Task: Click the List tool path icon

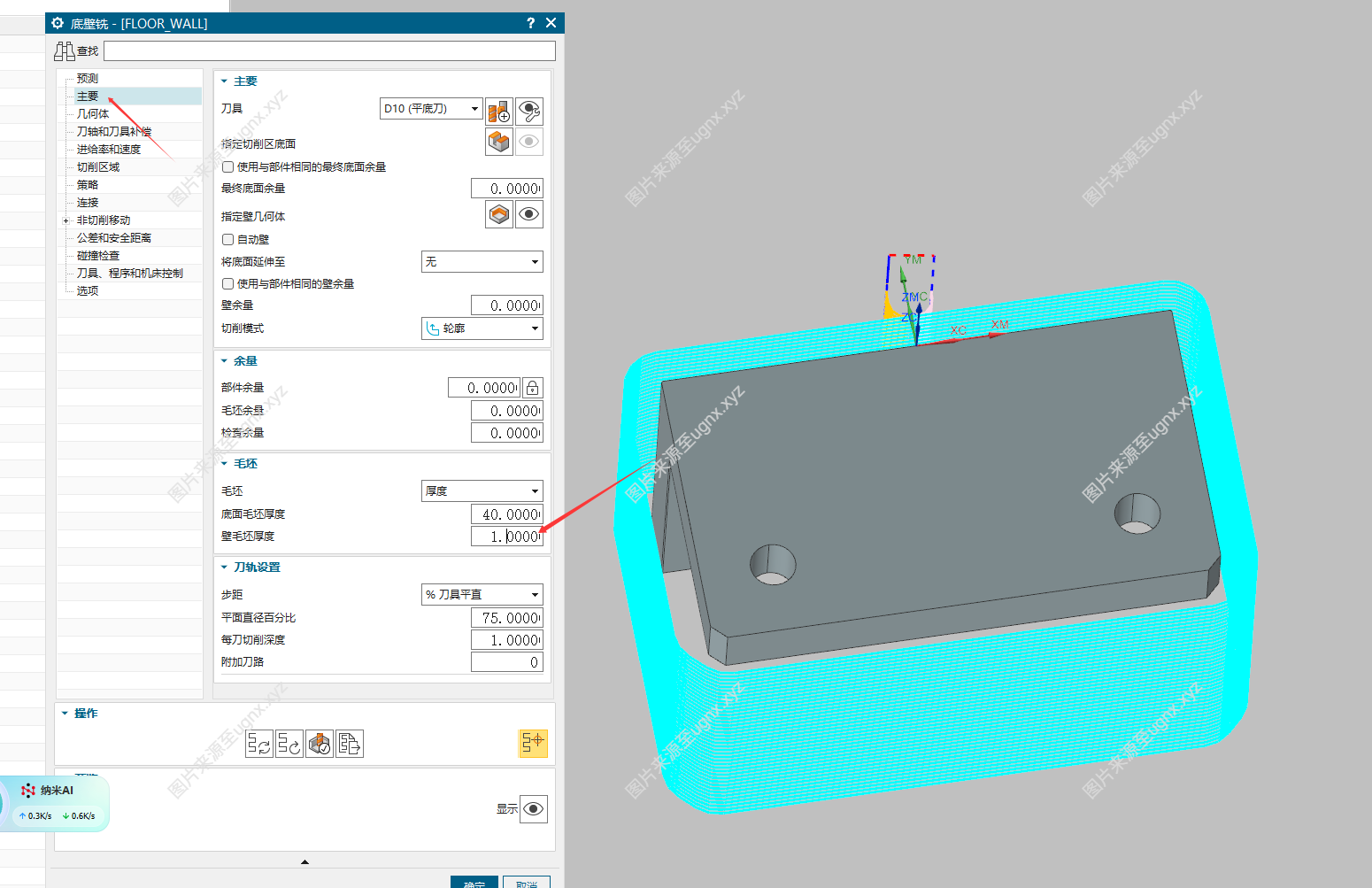Action: 350,744
